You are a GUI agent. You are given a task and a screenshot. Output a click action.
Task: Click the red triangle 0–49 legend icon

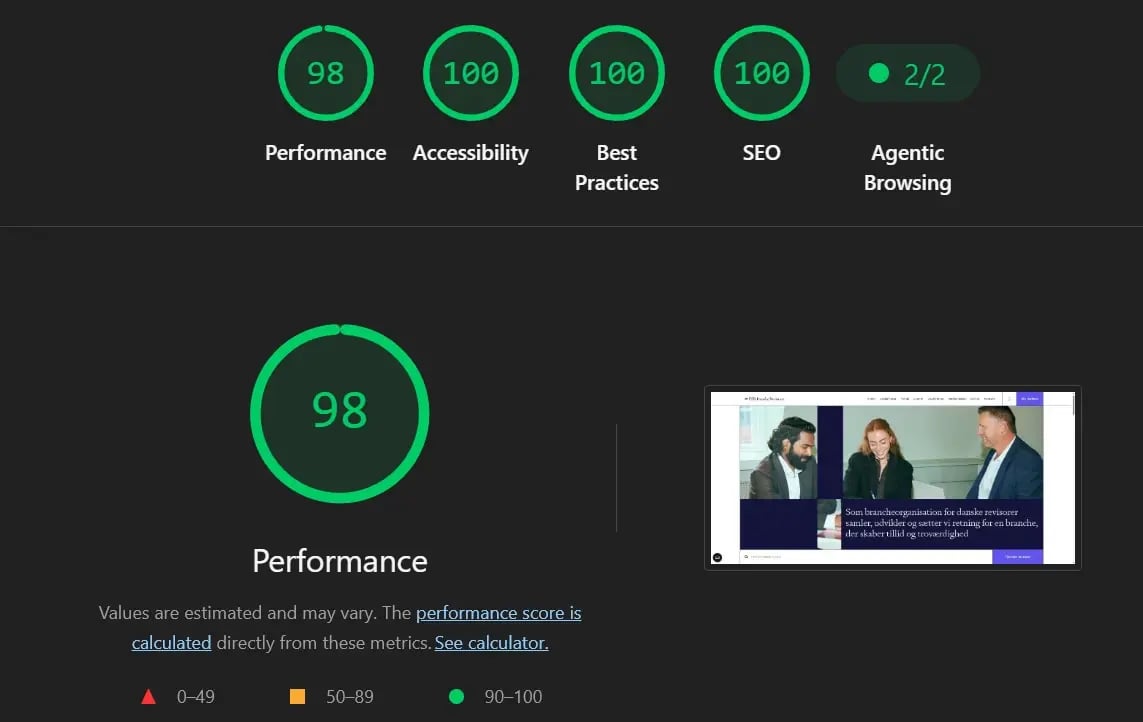pyautogui.click(x=149, y=696)
